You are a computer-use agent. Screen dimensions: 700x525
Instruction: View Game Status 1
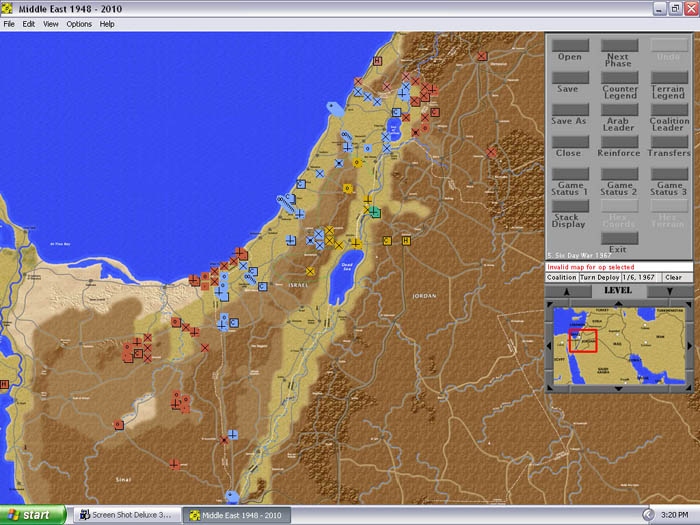click(570, 174)
